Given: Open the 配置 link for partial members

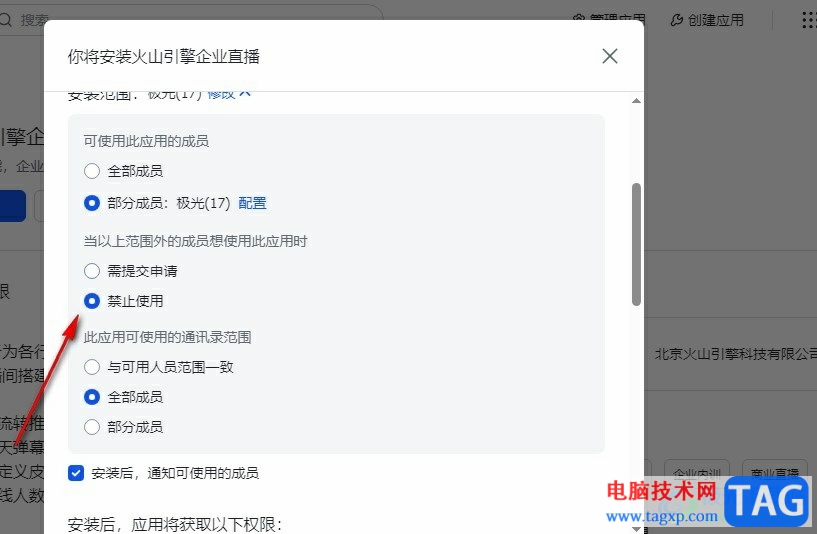Looking at the screenshot, I should click(x=252, y=203).
